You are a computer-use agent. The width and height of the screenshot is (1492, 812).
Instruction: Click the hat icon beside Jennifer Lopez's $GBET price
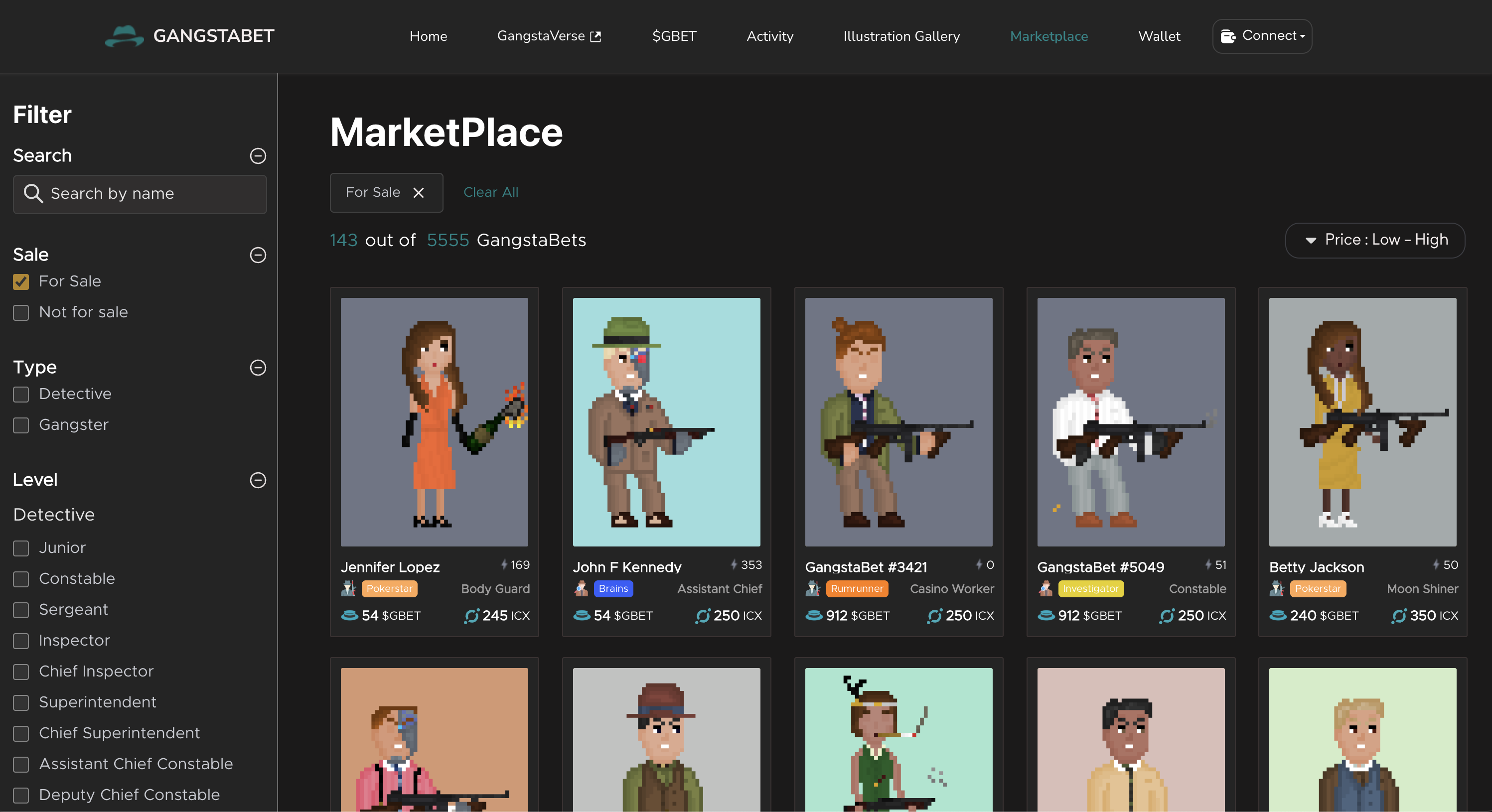pos(350,616)
